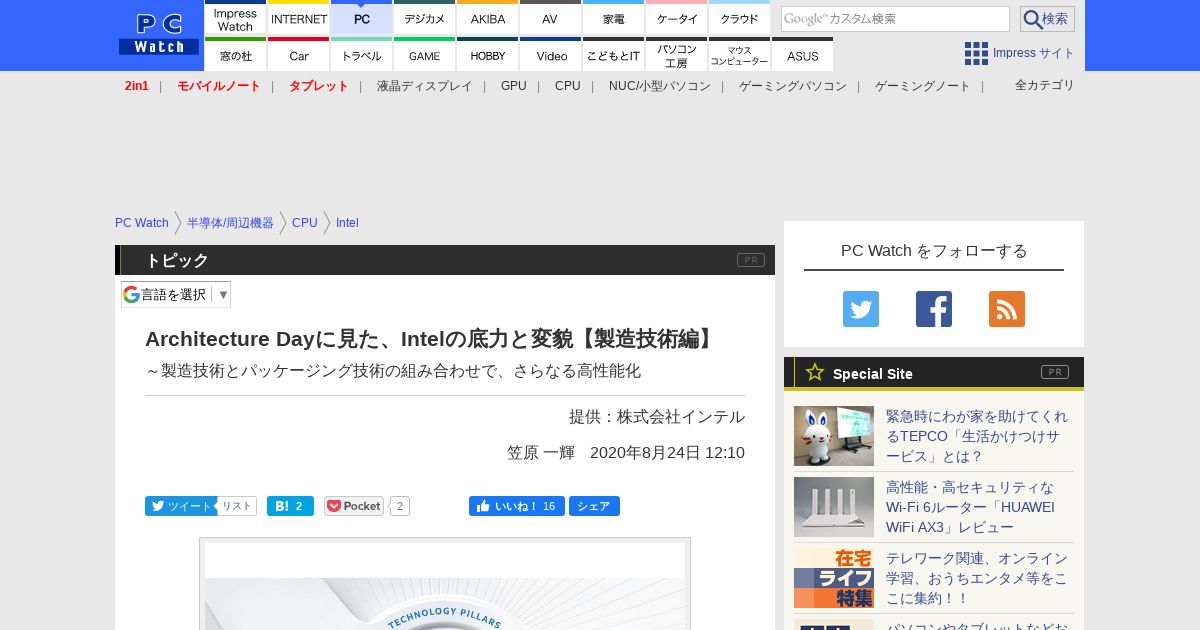
Task: Open the ASUS tab
Action: click(803, 54)
